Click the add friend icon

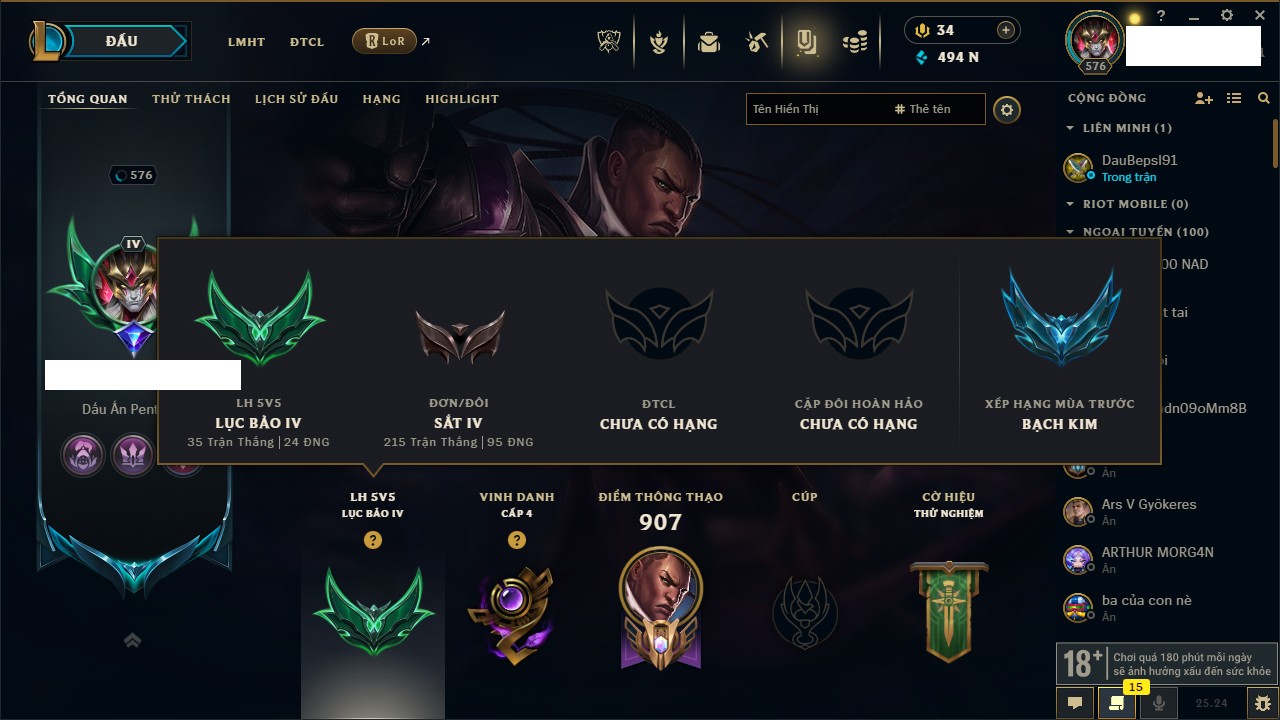coord(1204,98)
